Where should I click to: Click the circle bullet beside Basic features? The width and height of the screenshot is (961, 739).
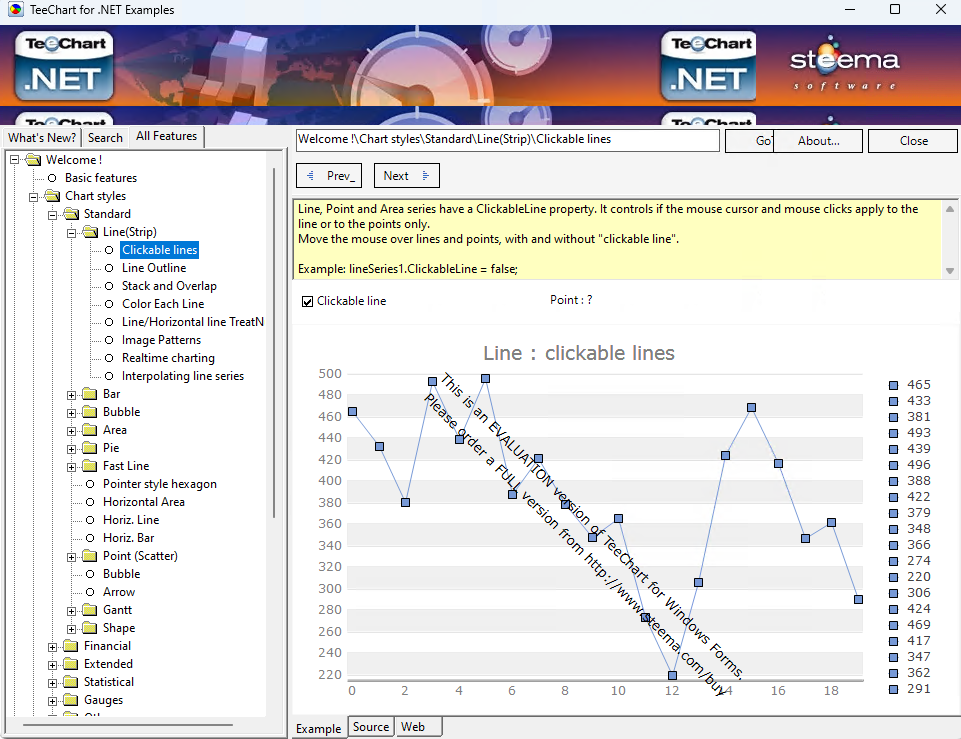pos(52,178)
